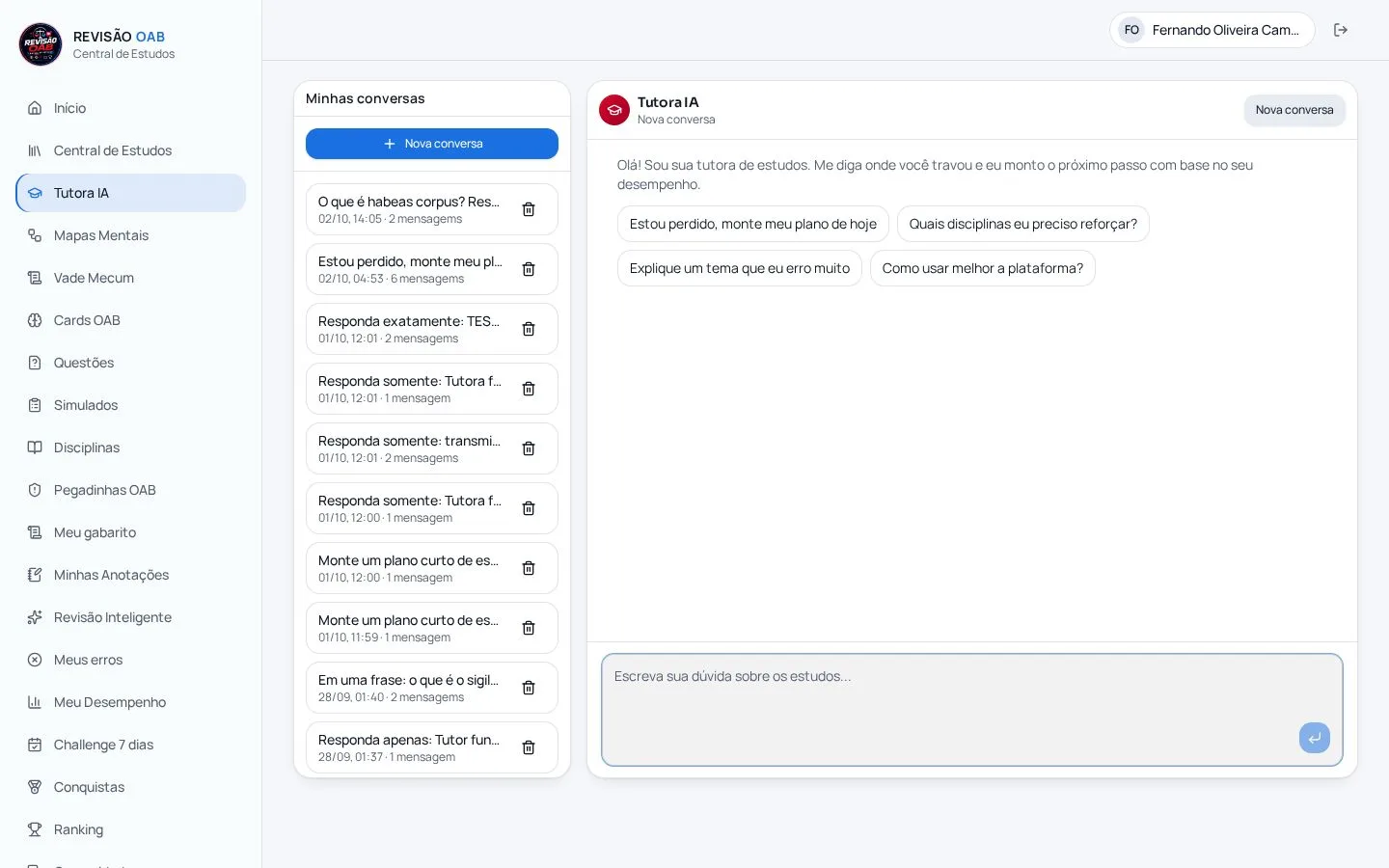
Task: Navigate to Questões
Action: tap(131, 363)
